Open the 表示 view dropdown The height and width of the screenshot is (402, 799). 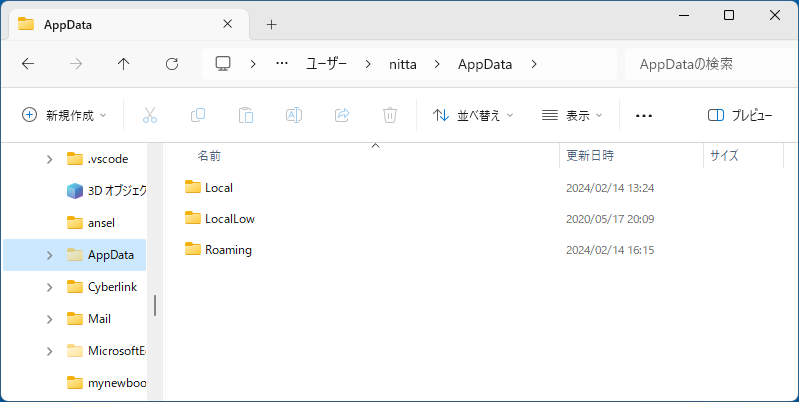point(572,115)
